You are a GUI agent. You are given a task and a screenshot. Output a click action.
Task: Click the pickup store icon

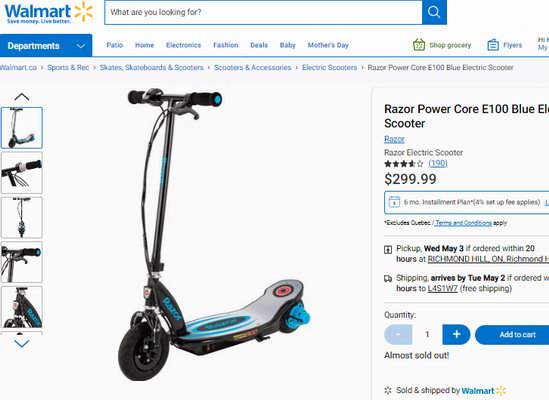coord(388,249)
